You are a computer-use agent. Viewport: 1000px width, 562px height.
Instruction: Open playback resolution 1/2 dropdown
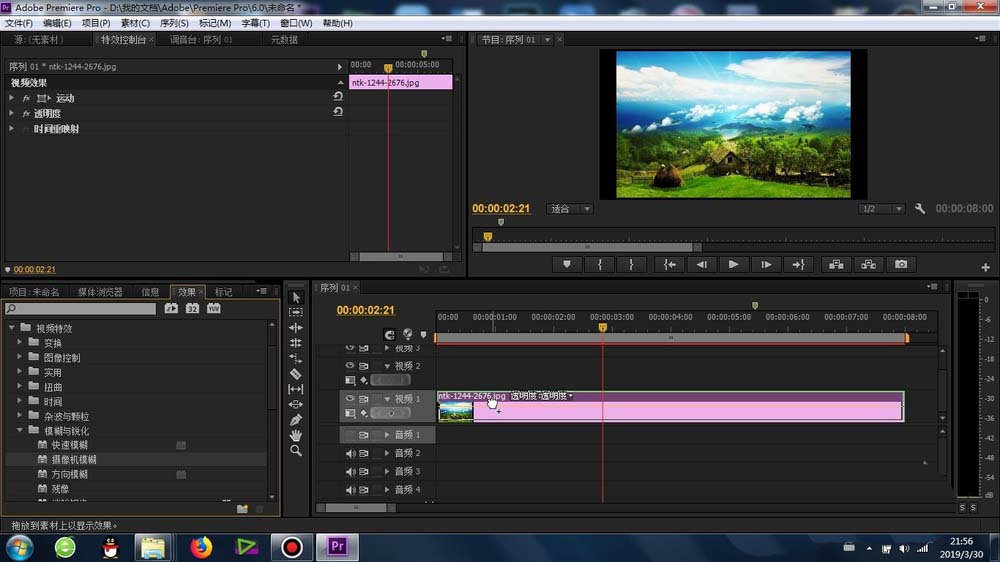[x=881, y=209]
